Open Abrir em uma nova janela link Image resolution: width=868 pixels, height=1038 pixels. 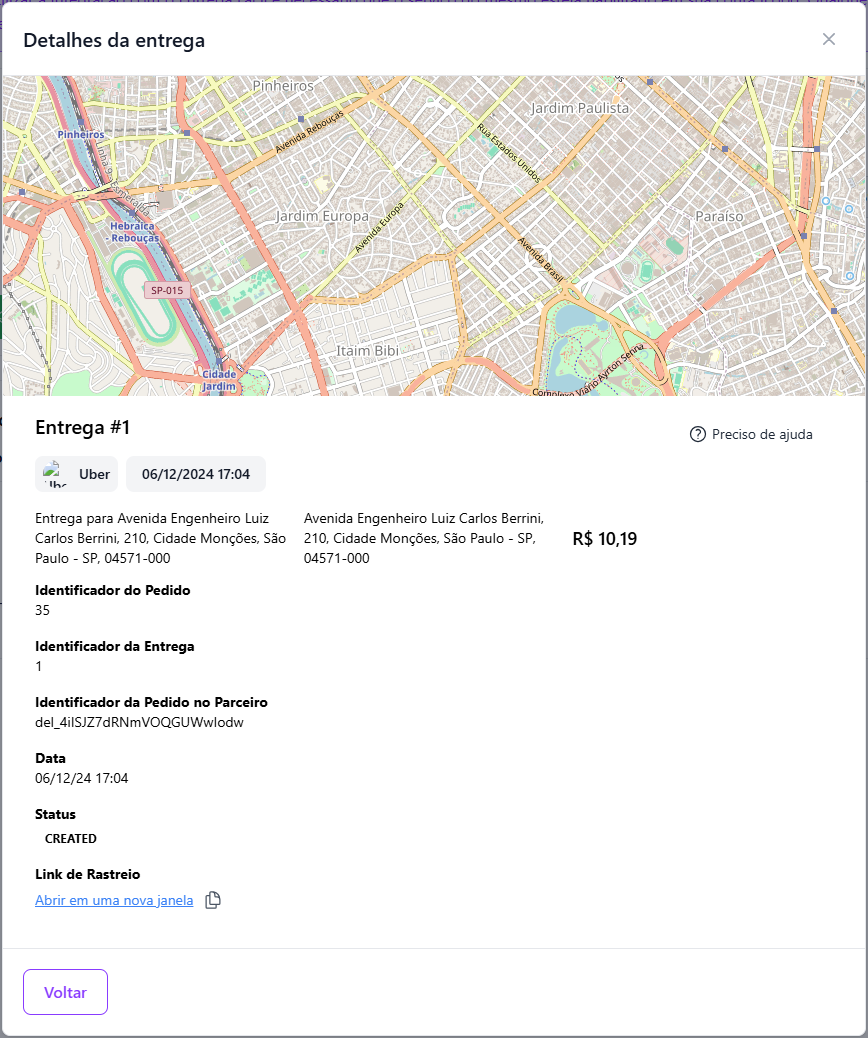point(114,900)
